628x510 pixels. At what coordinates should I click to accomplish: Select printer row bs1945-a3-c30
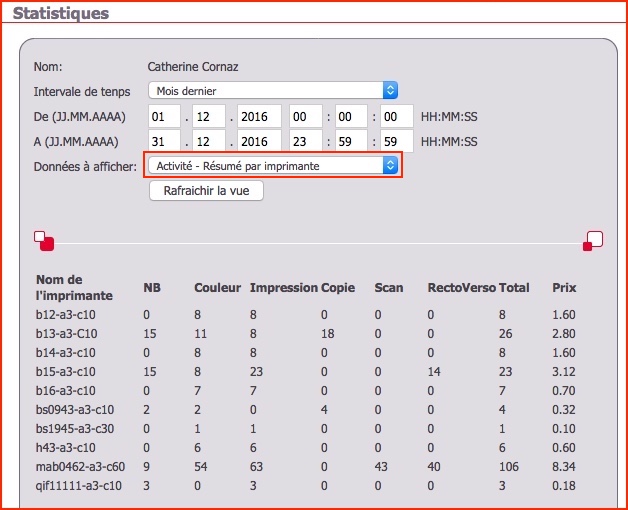point(306,429)
